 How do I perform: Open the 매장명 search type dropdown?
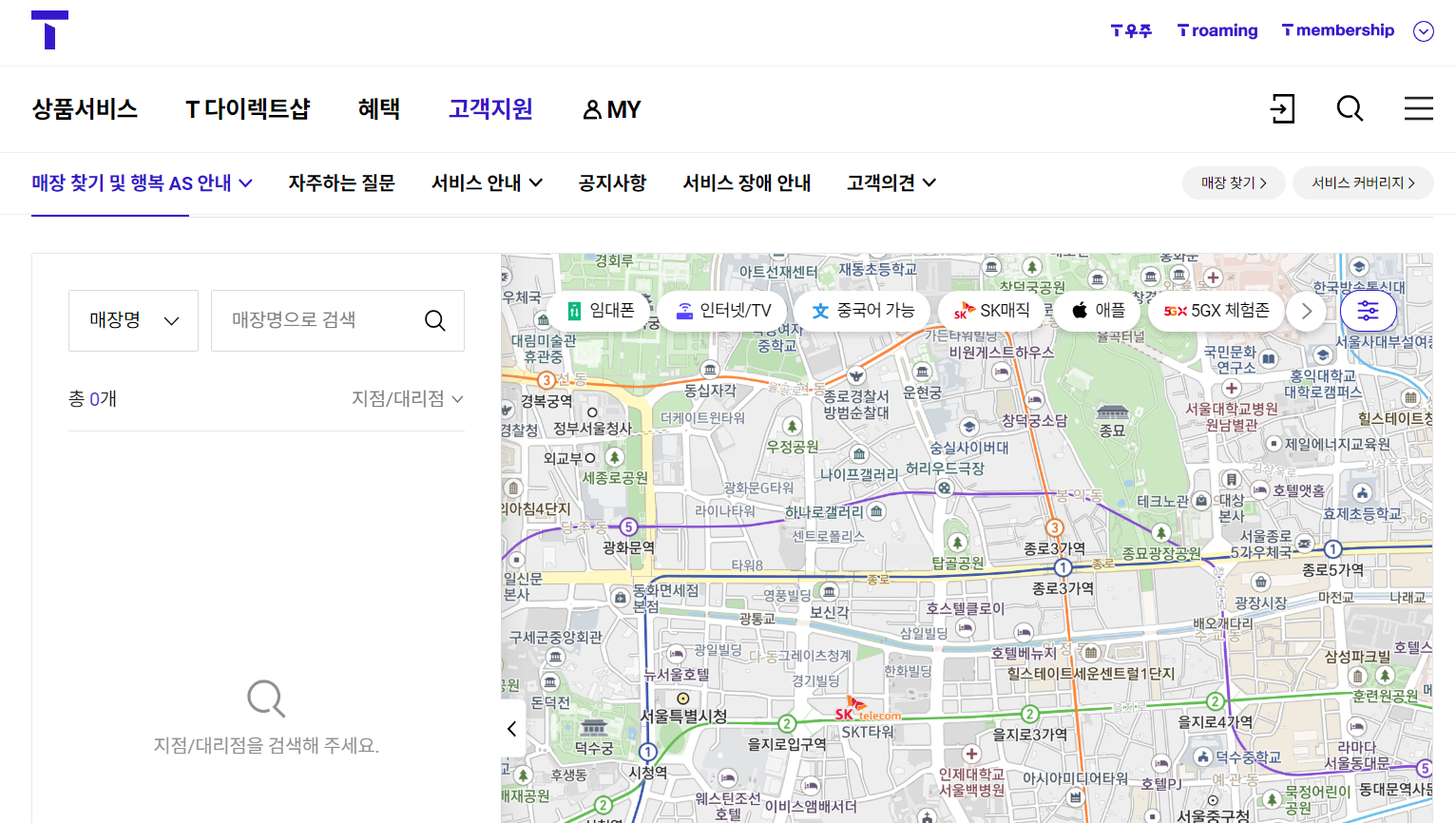133,320
